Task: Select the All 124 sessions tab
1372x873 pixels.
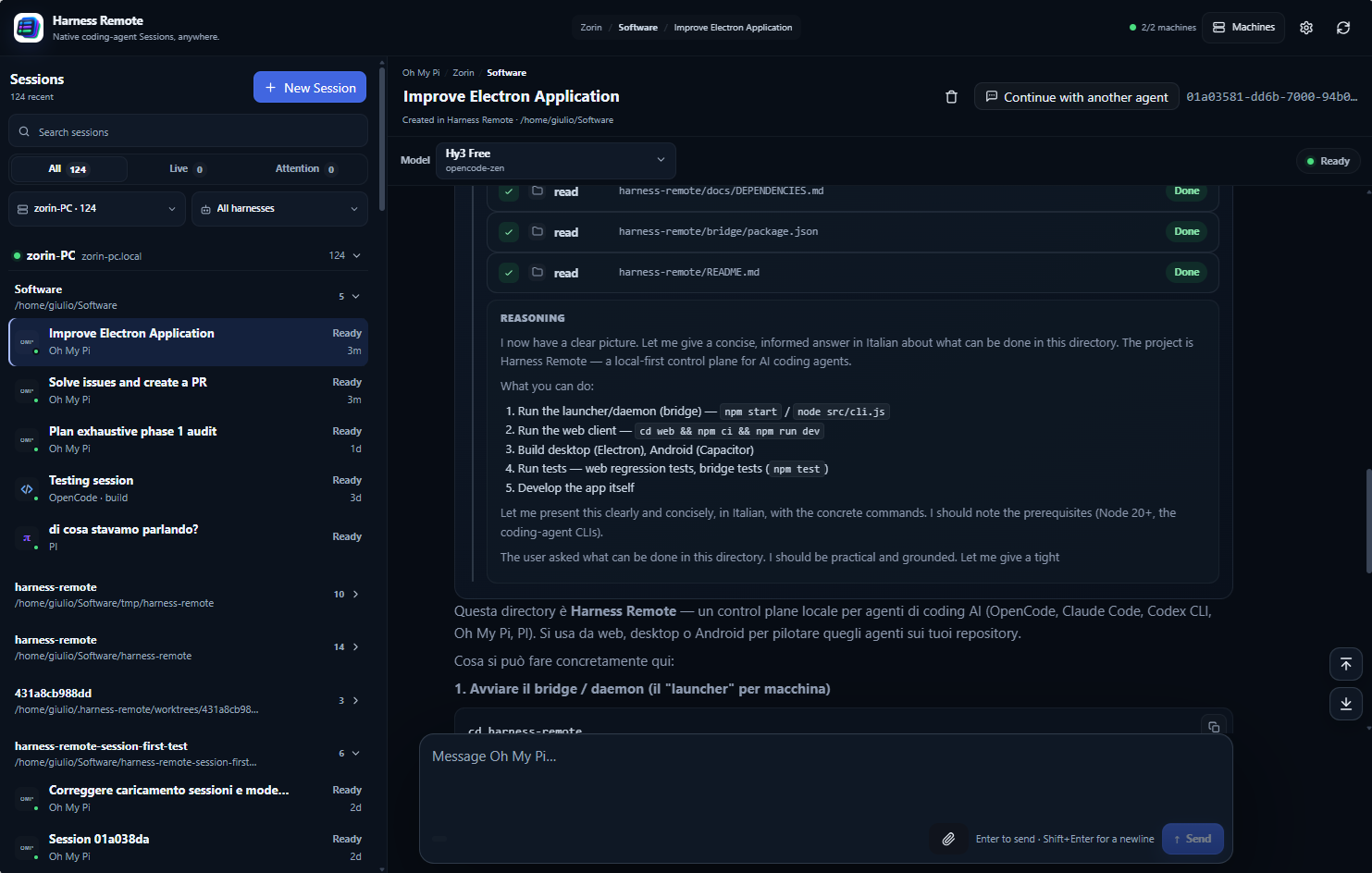Action: tap(68, 169)
